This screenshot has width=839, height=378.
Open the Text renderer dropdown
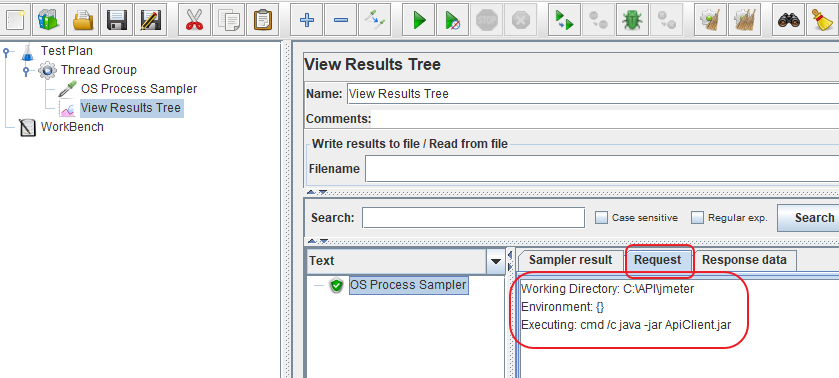(495, 261)
